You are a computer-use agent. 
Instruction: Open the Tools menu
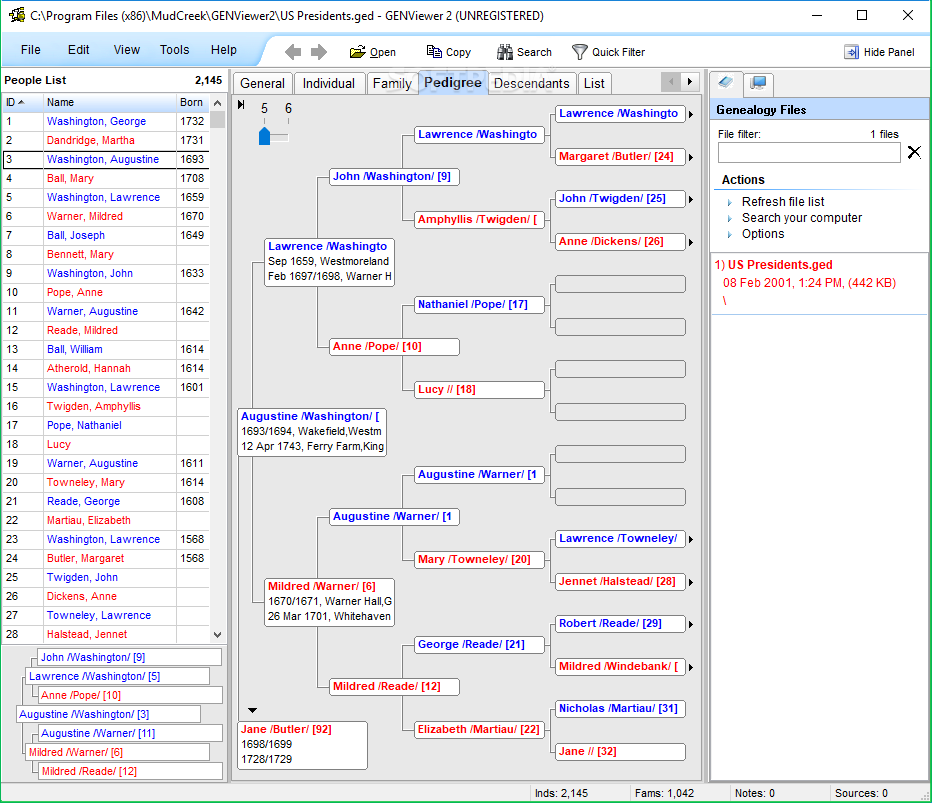174,50
